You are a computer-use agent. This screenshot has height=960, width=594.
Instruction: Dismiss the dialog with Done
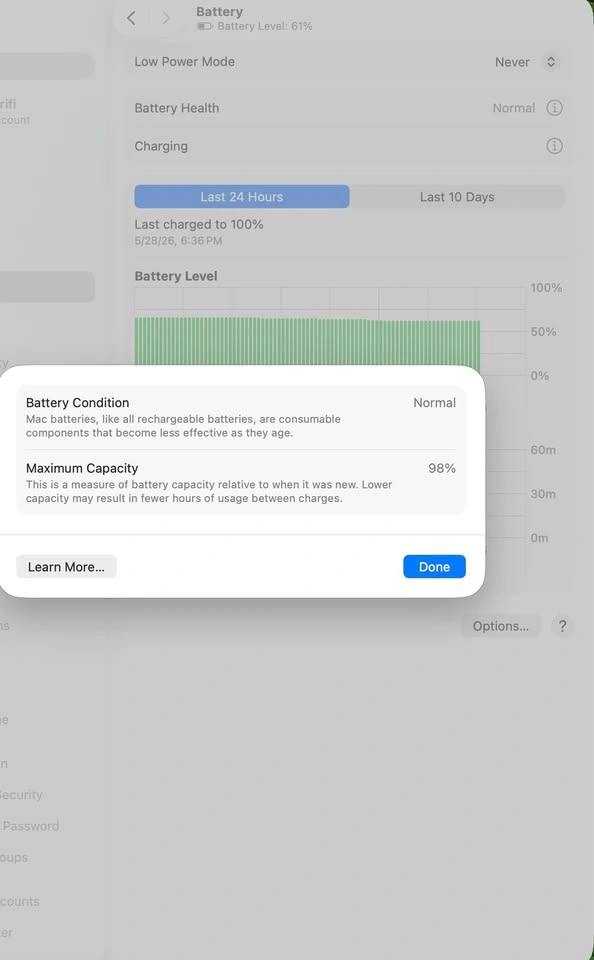434,566
